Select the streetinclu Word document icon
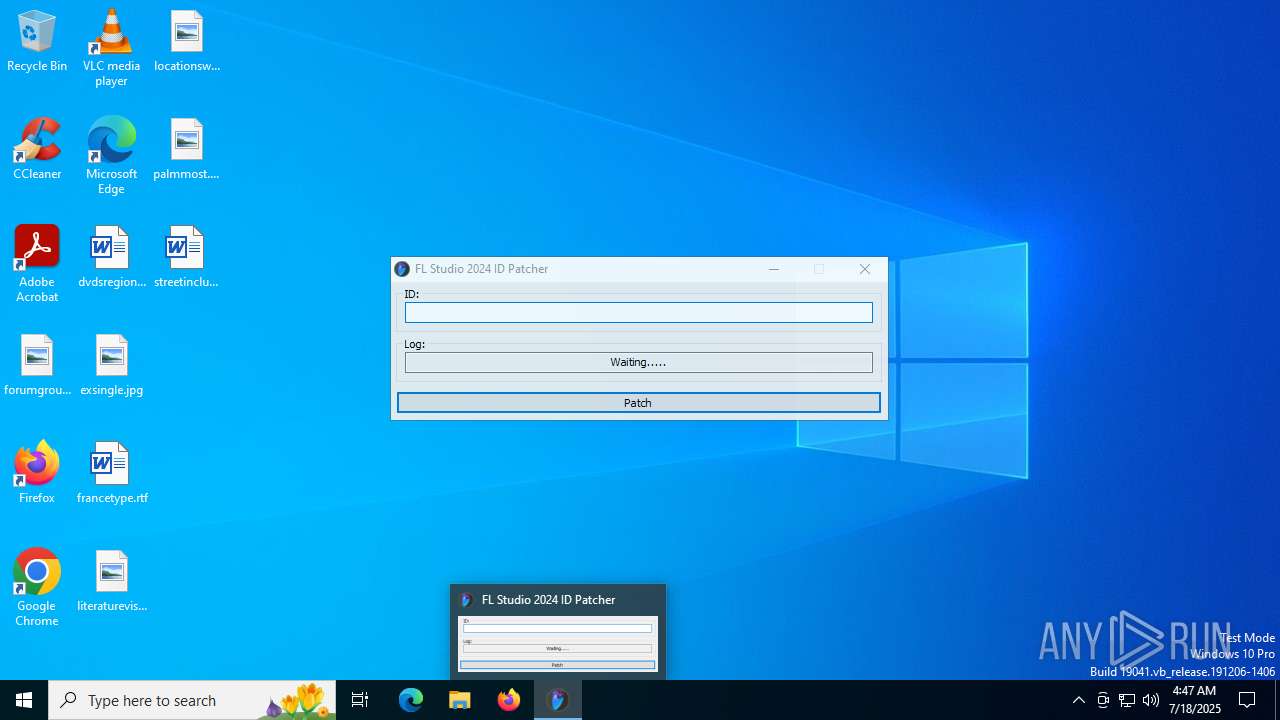Viewport: 1280px width, 720px height. point(187,258)
